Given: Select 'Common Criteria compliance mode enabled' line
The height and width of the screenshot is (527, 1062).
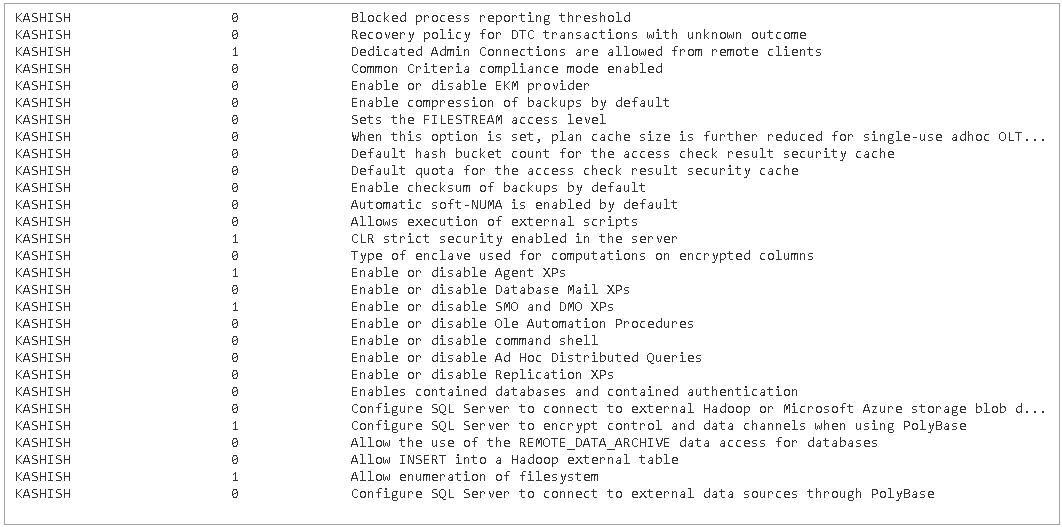Looking at the screenshot, I should pos(506,68).
